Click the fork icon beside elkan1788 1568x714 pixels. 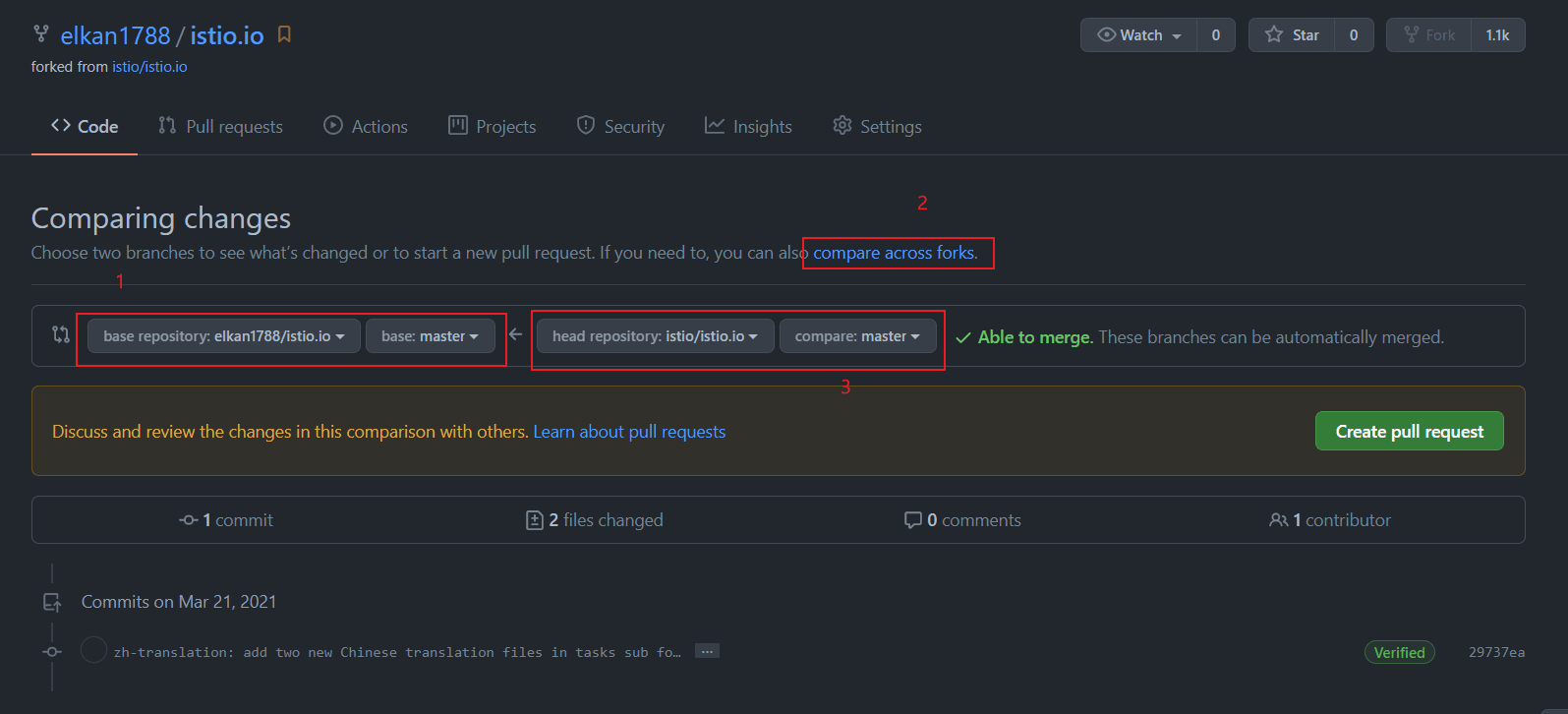(x=41, y=34)
